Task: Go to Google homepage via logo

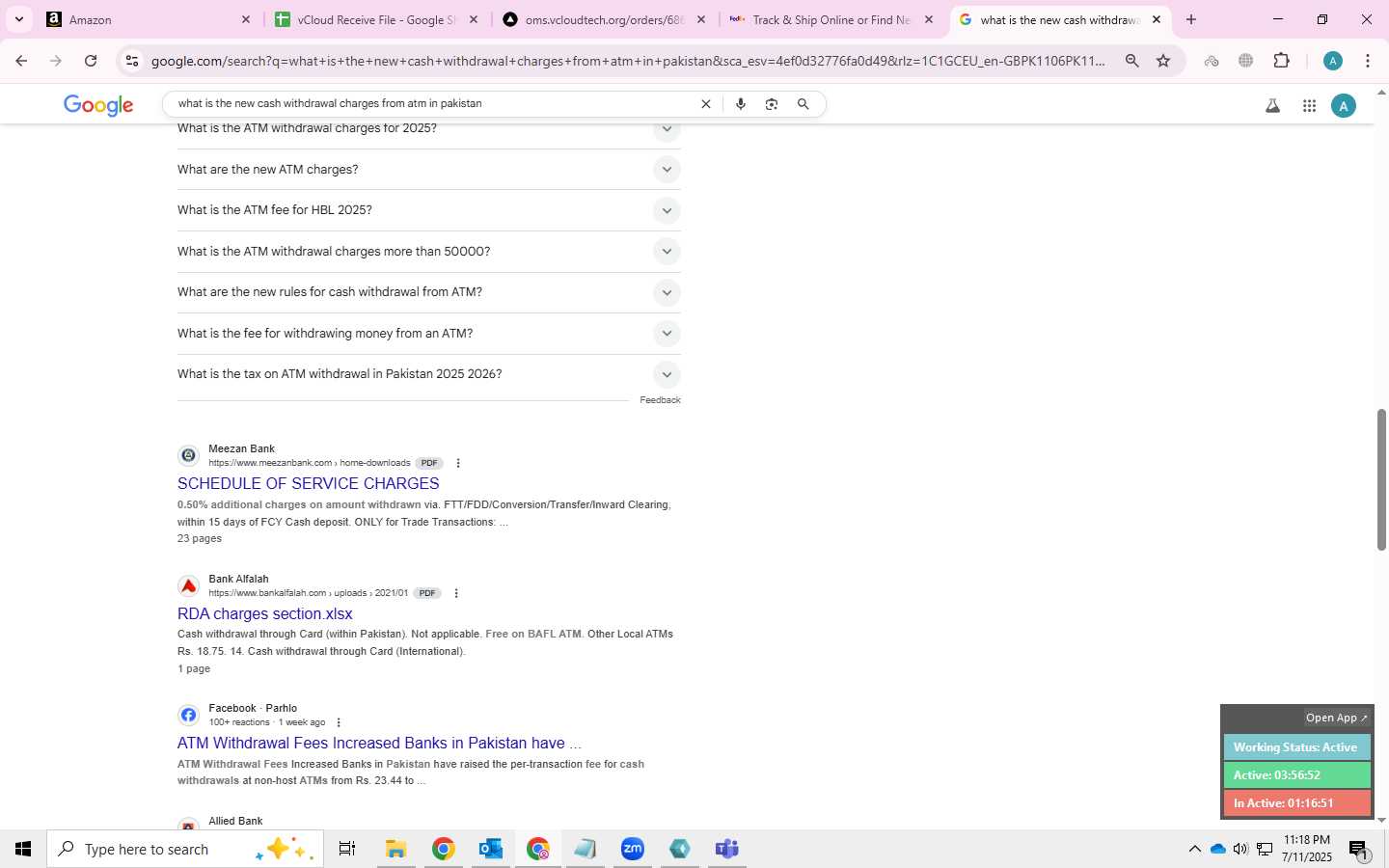Action: click(x=98, y=105)
